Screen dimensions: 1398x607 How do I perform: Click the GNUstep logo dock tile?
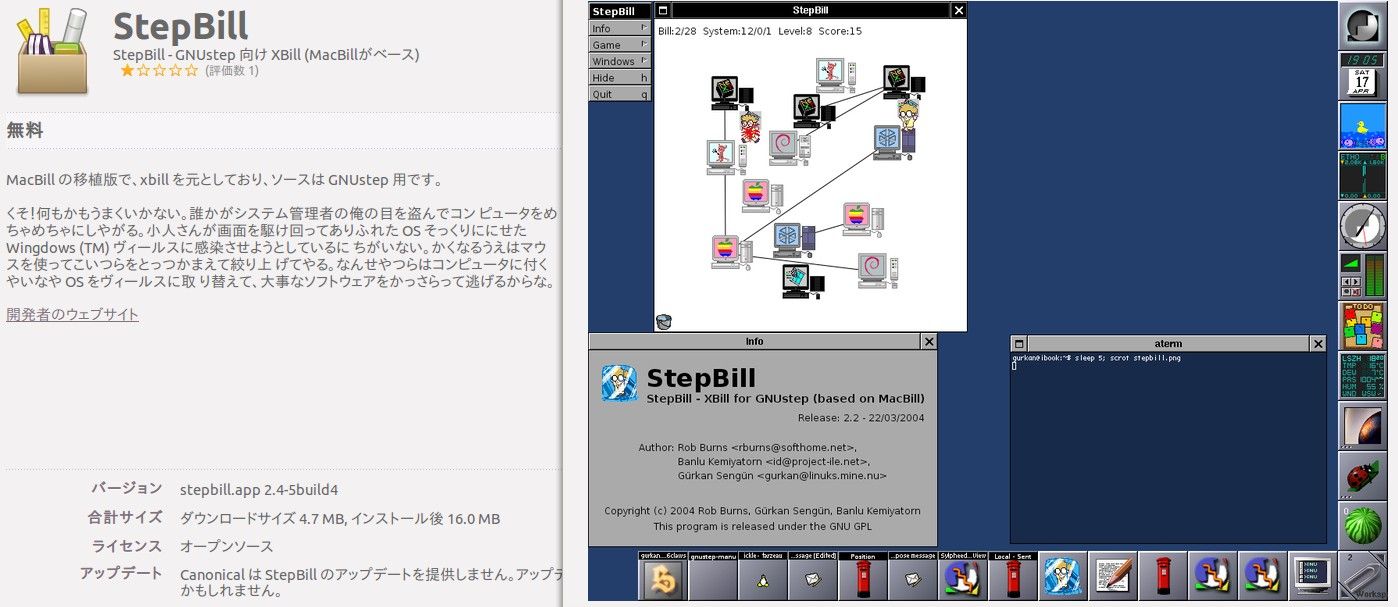[x=1362, y=26]
